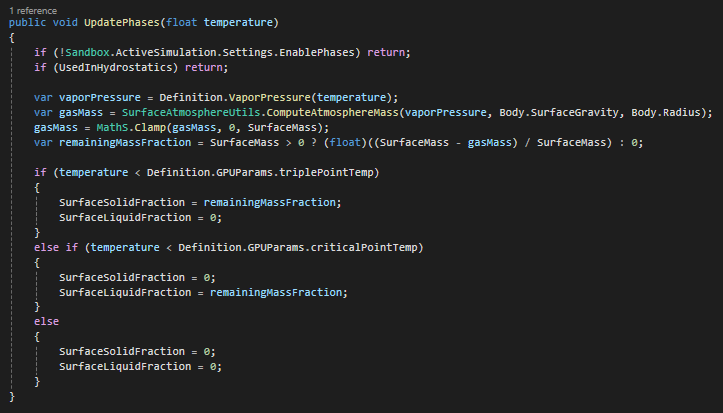The width and height of the screenshot is (723, 413).
Task: Click the EnablePhases property
Action: 318,52
